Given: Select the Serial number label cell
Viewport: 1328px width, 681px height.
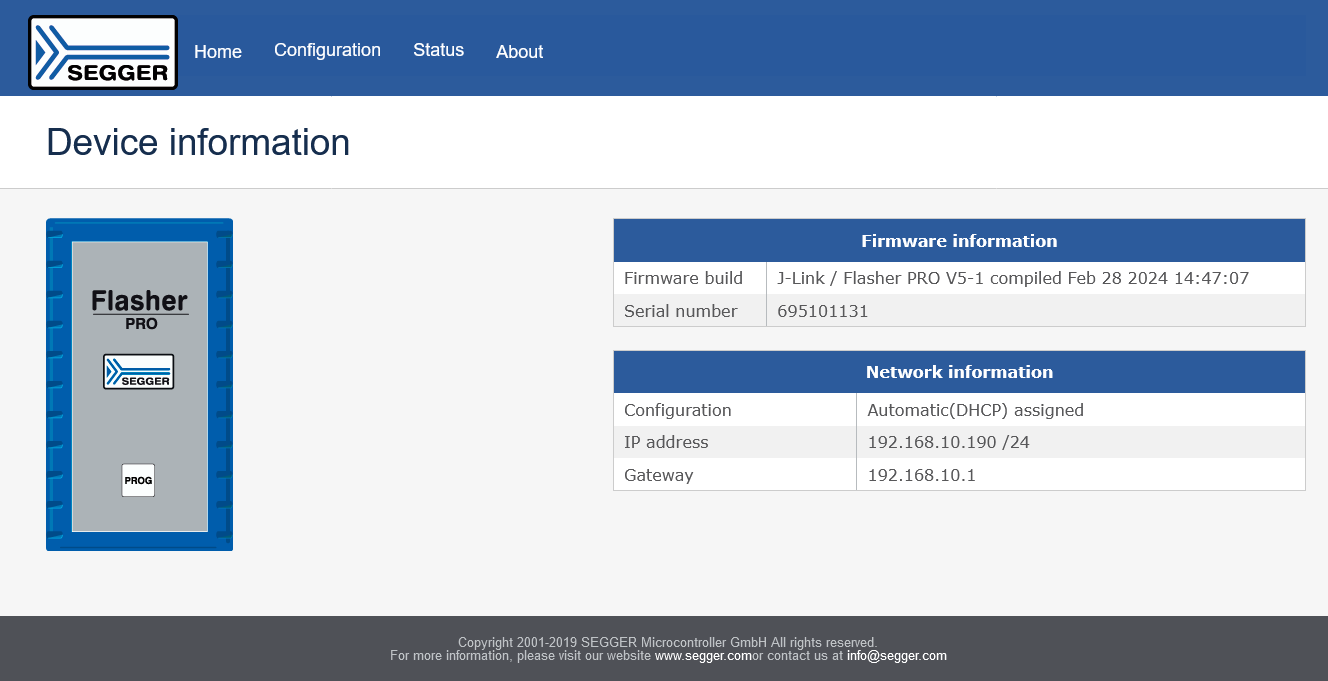Looking at the screenshot, I should point(690,311).
